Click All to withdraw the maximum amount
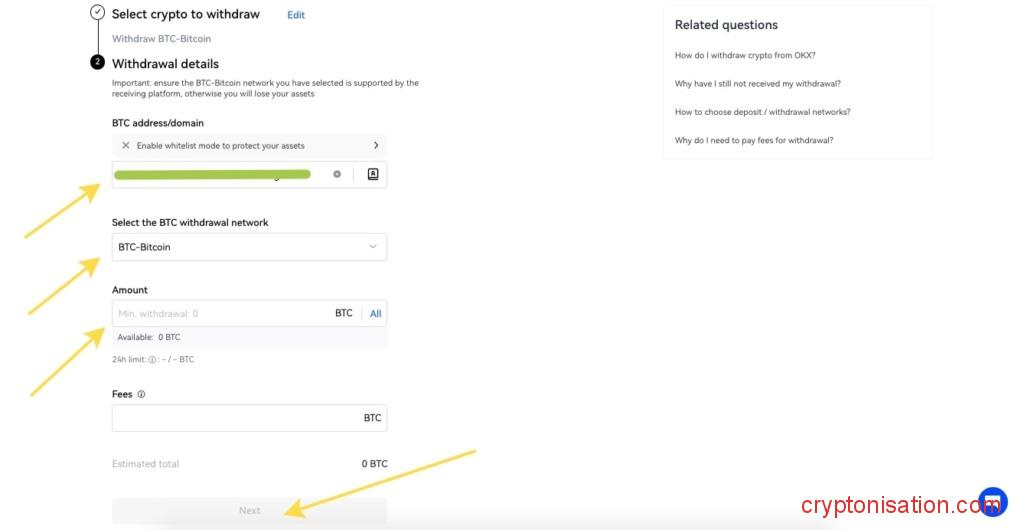The width and height of the screenshot is (1024, 530). coord(376,313)
